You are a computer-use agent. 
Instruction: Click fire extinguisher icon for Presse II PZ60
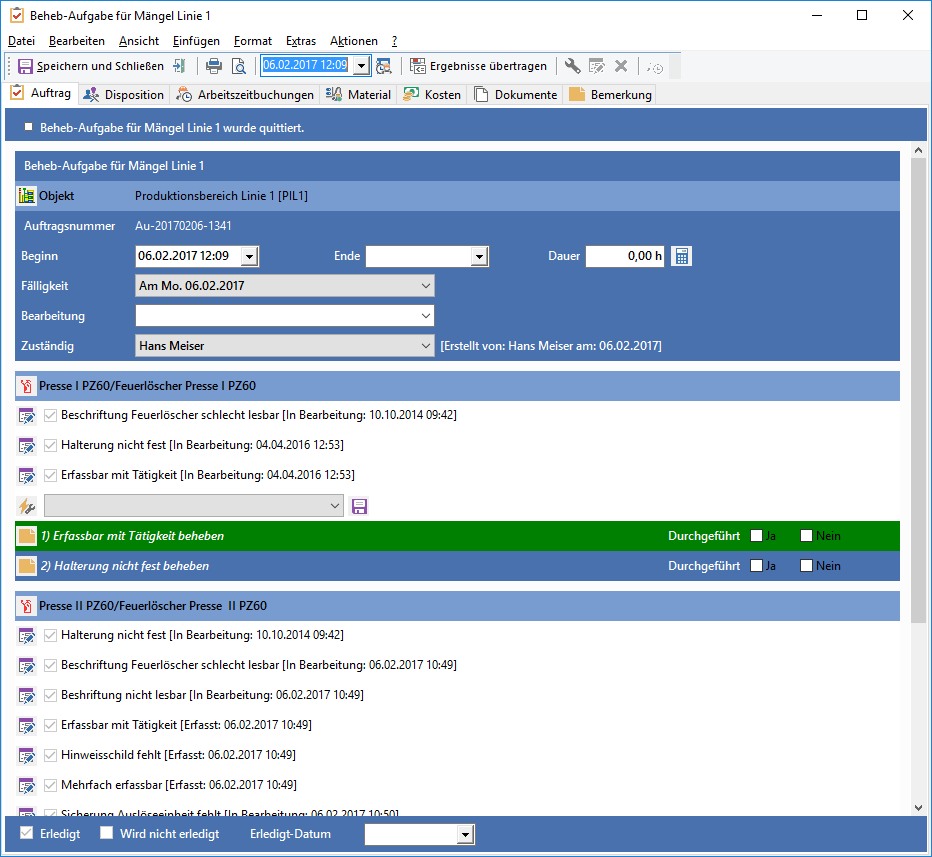tap(26, 606)
